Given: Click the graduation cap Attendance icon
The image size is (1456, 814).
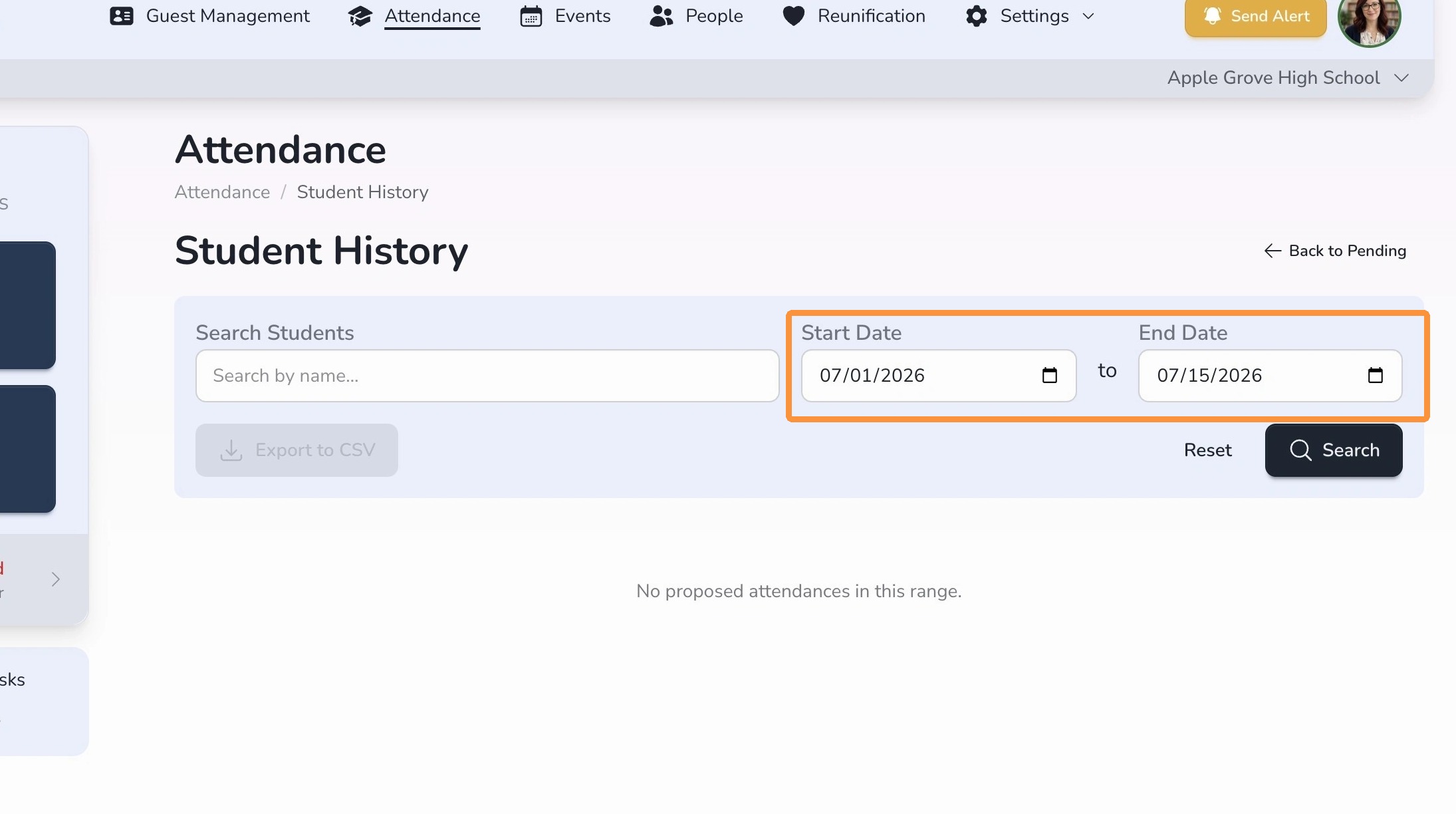Looking at the screenshot, I should (360, 16).
